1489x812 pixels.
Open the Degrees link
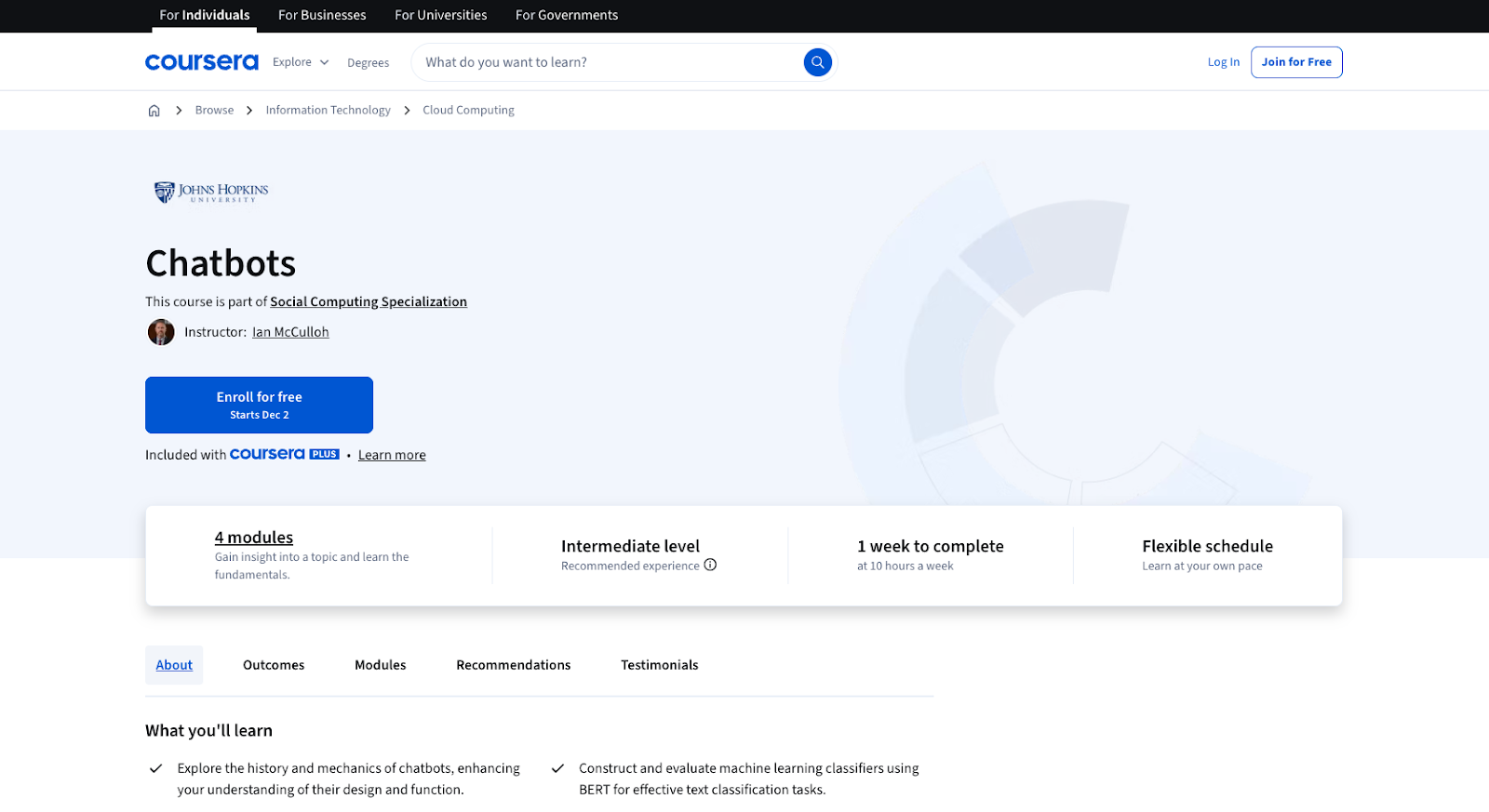pyautogui.click(x=369, y=63)
